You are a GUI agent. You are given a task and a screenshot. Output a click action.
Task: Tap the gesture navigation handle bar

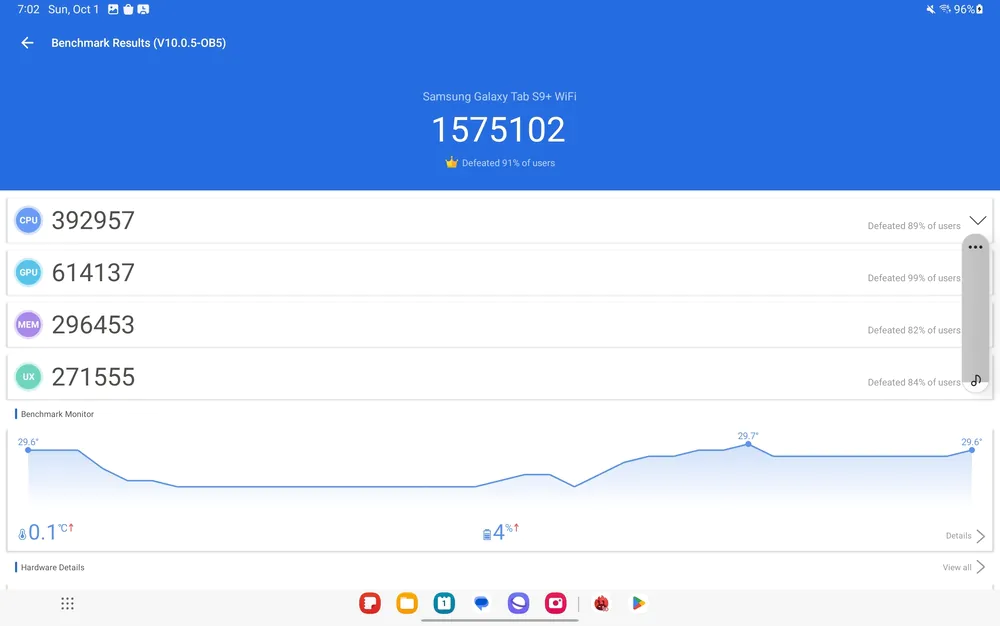(x=500, y=620)
